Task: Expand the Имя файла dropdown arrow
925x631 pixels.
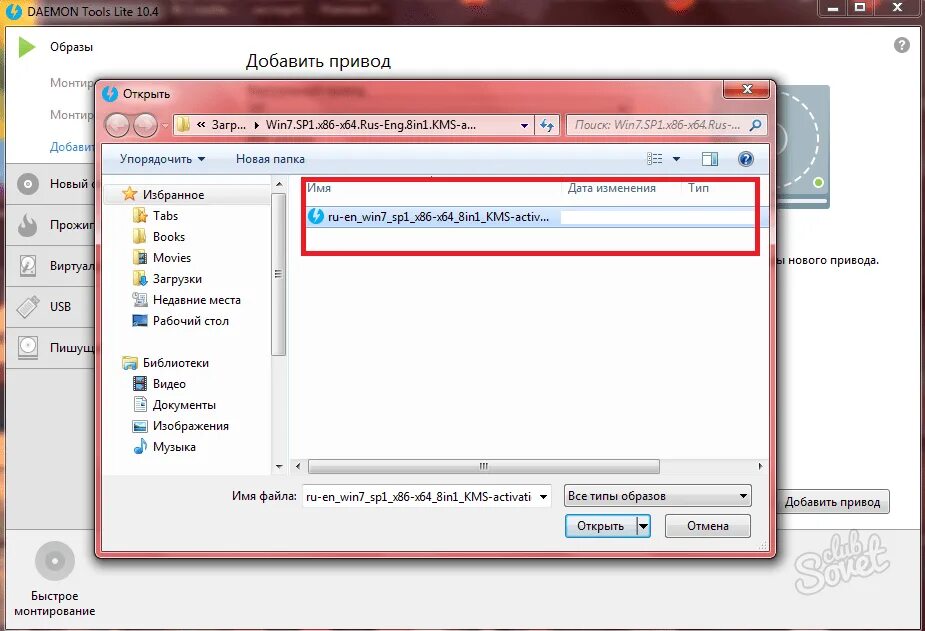Action: pos(544,497)
